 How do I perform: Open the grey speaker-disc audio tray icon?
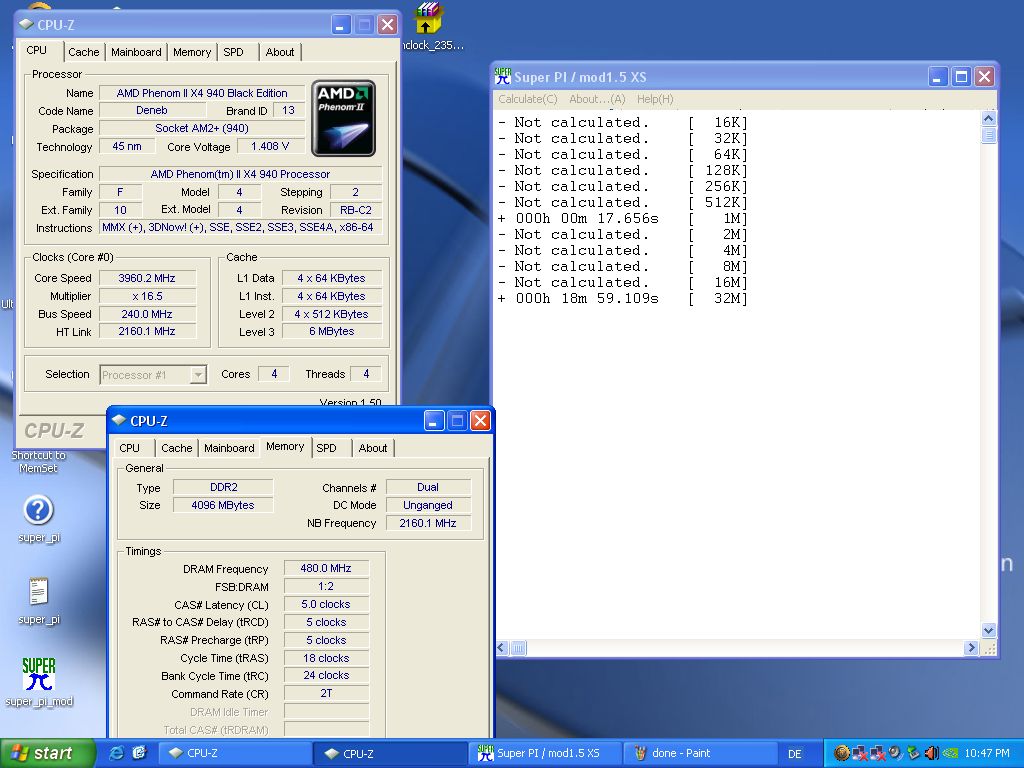pyautogui.click(x=895, y=754)
